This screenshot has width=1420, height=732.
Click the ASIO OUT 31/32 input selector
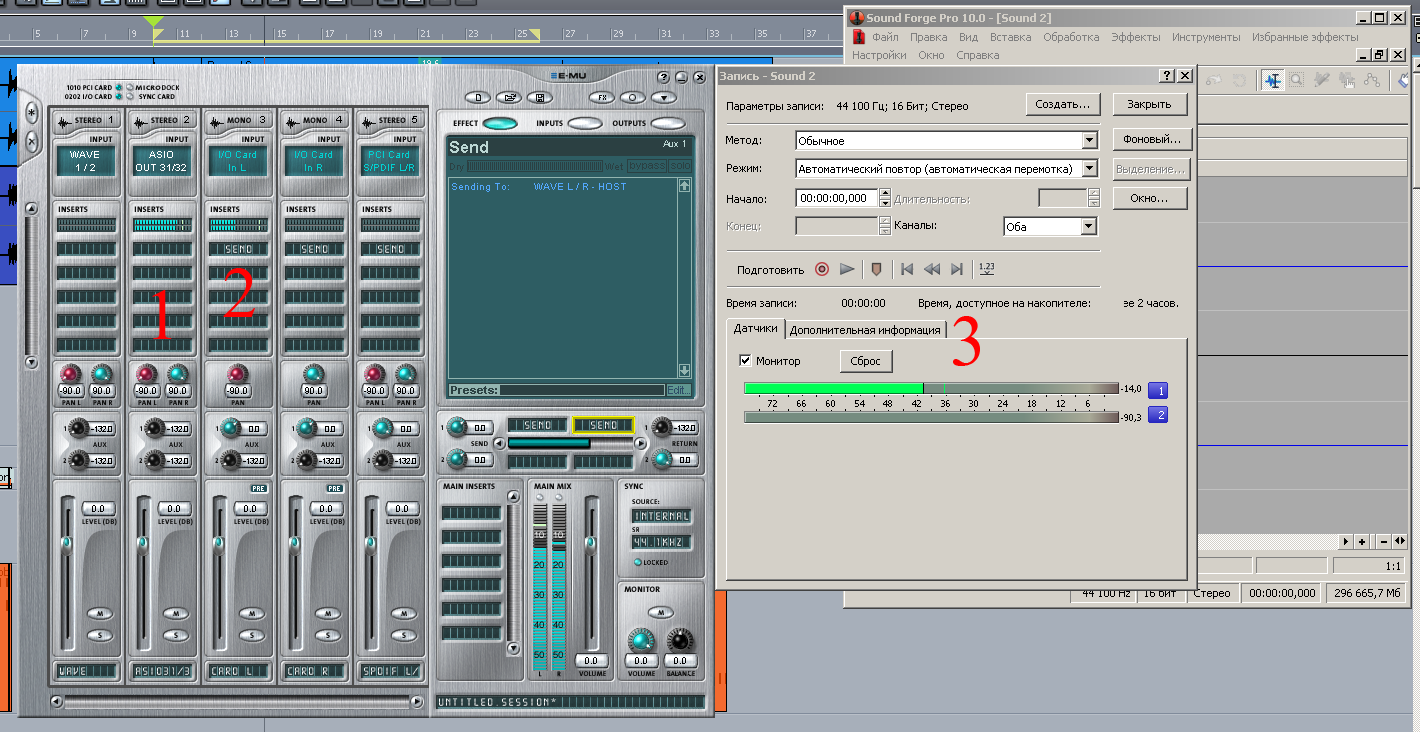pyautogui.click(x=161, y=161)
